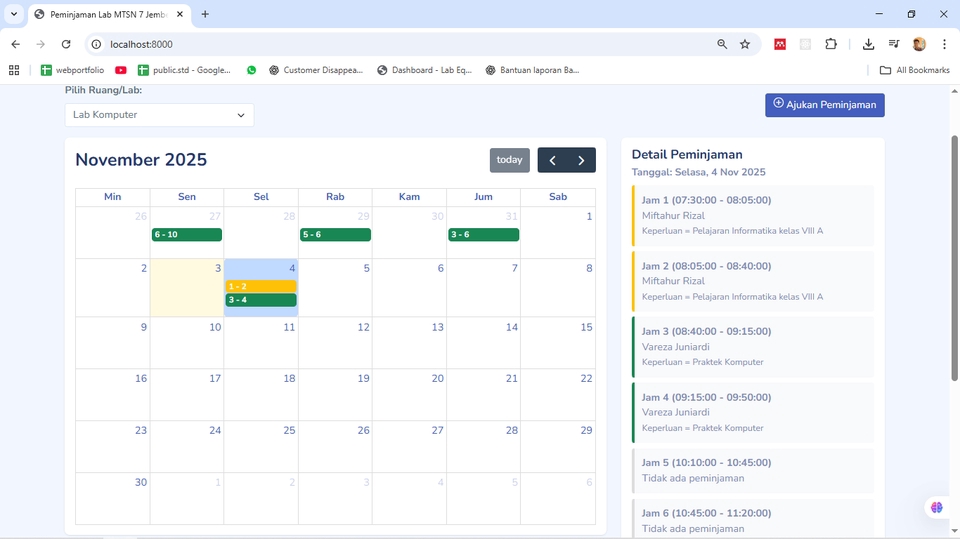Open the Chrome three-dot menu

(945, 44)
